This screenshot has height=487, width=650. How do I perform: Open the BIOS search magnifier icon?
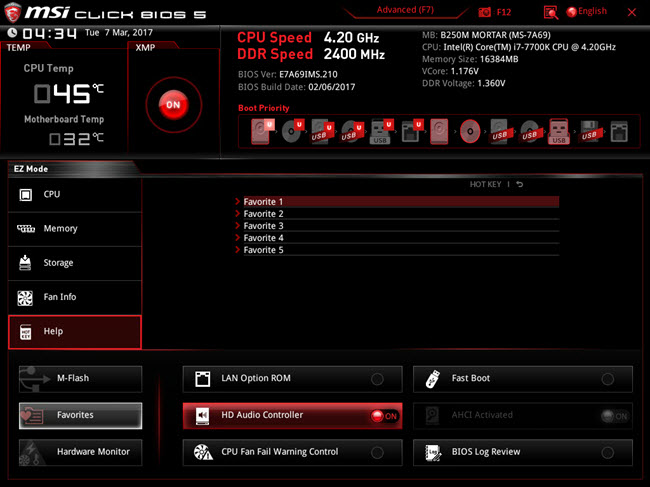[551, 12]
